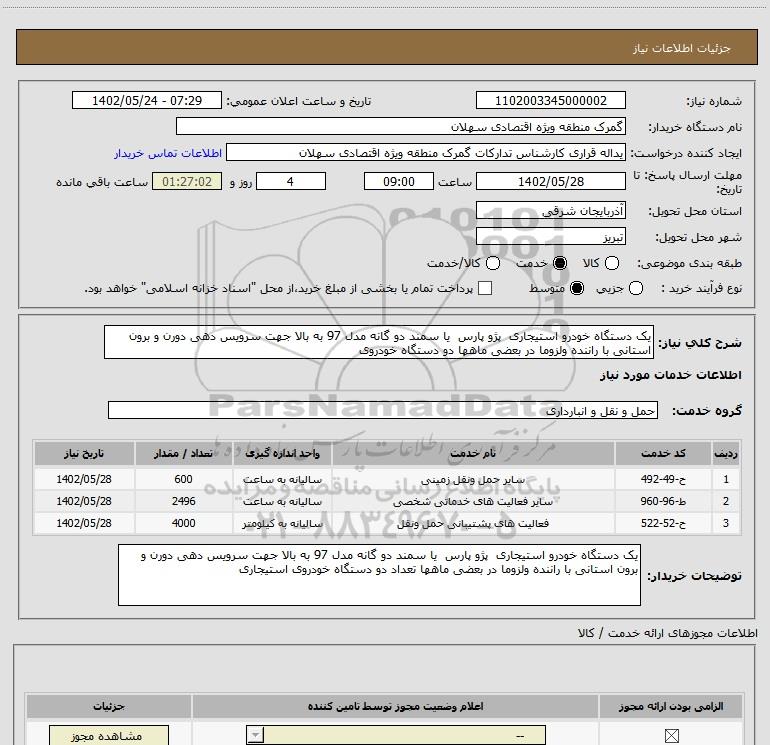
Task: Click service code ط-96-960
Action: [663, 501]
